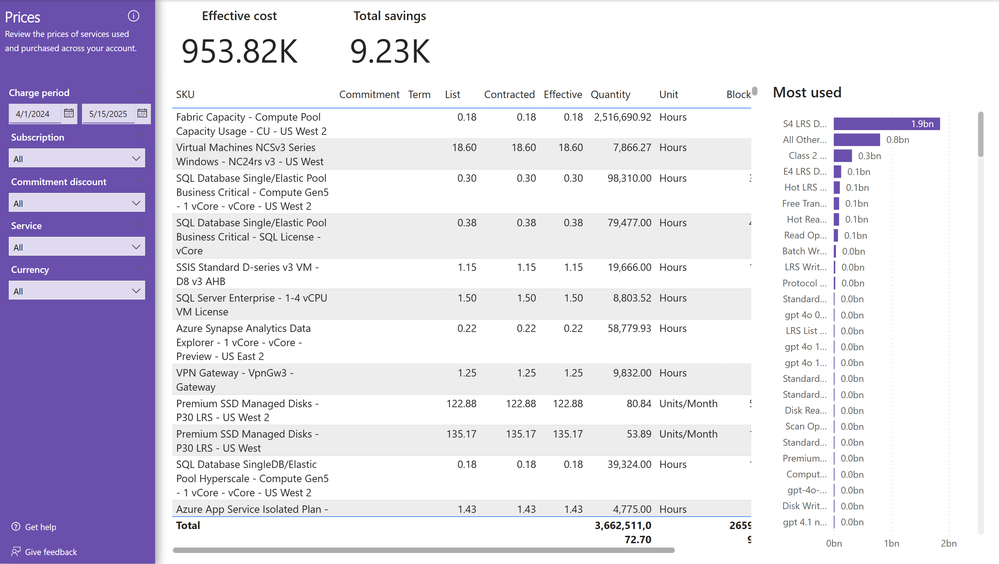Click the table's vertical scrollbar thumb

click(x=754, y=91)
